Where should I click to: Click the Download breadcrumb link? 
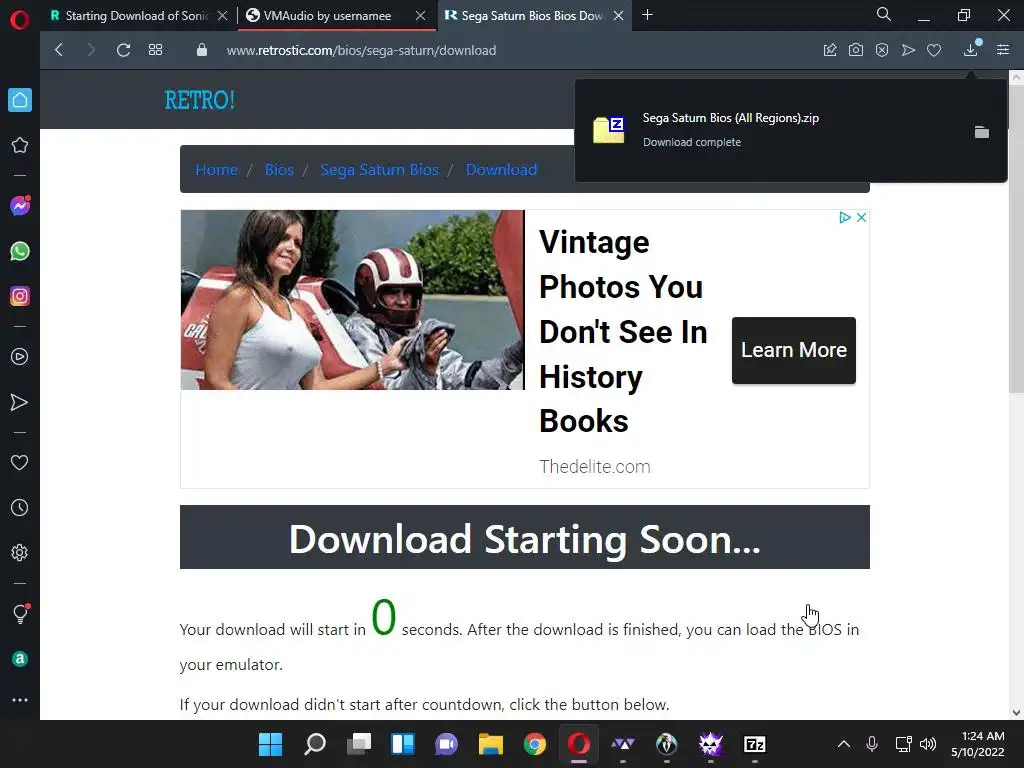click(x=502, y=170)
